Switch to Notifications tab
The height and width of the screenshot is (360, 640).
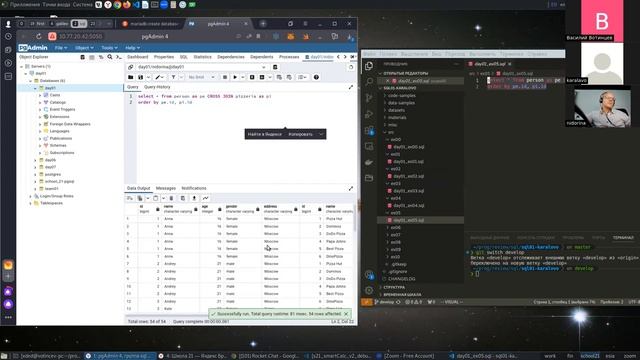pyautogui.click(x=194, y=188)
